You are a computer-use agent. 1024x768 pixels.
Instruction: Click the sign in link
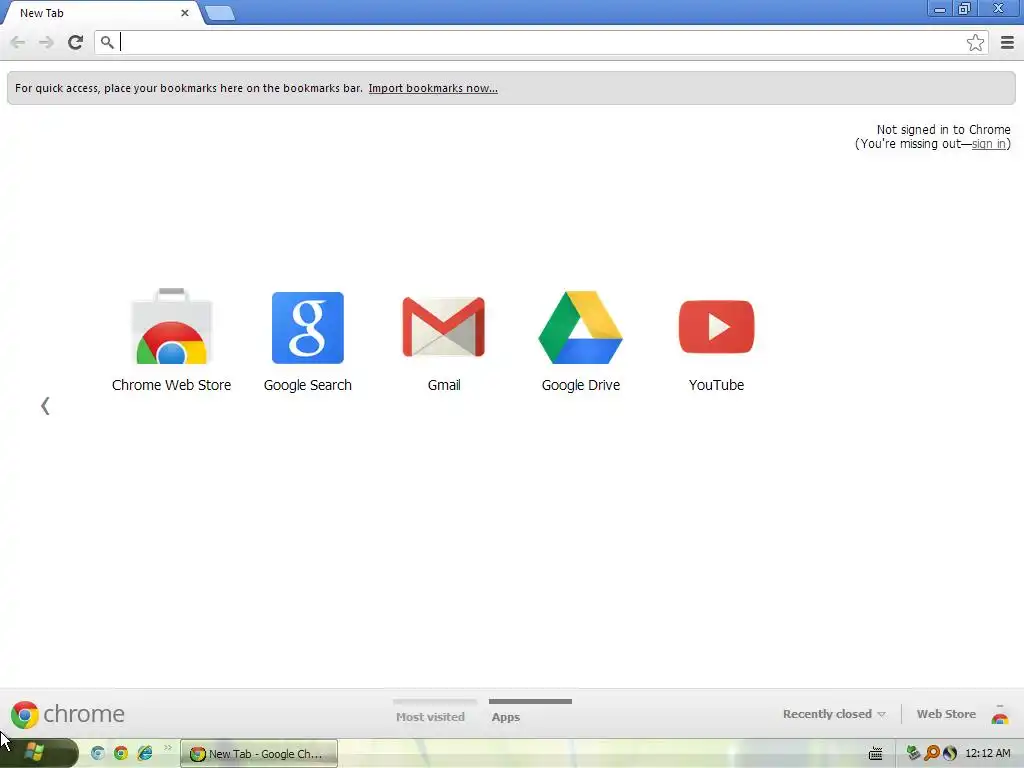coord(989,144)
